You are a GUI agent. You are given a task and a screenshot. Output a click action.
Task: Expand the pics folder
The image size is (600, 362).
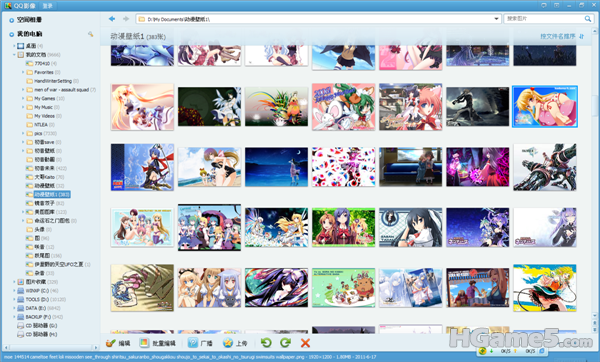(23, 134)
